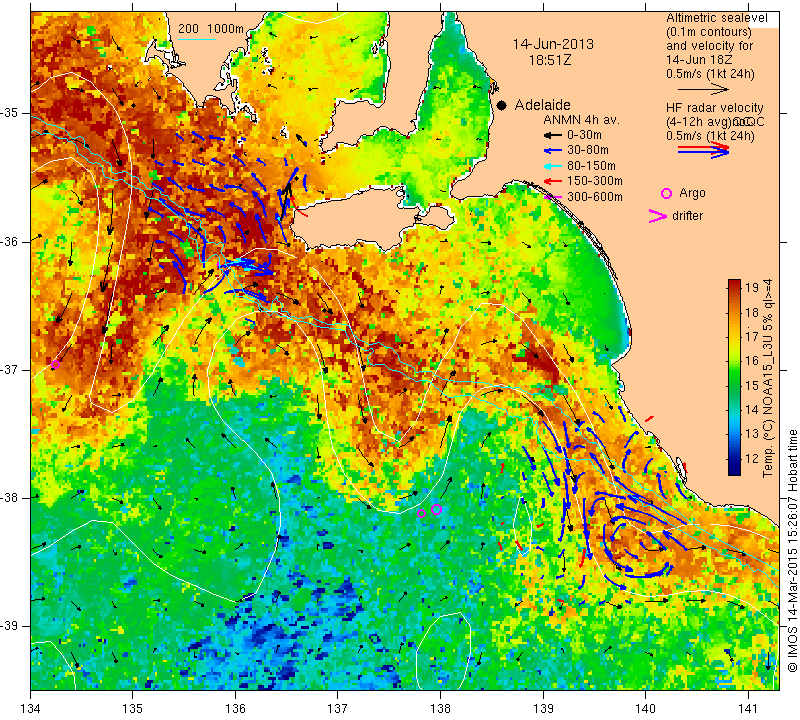Click the longitude axis label '136'
800x720 pixels.
point(235,709)
